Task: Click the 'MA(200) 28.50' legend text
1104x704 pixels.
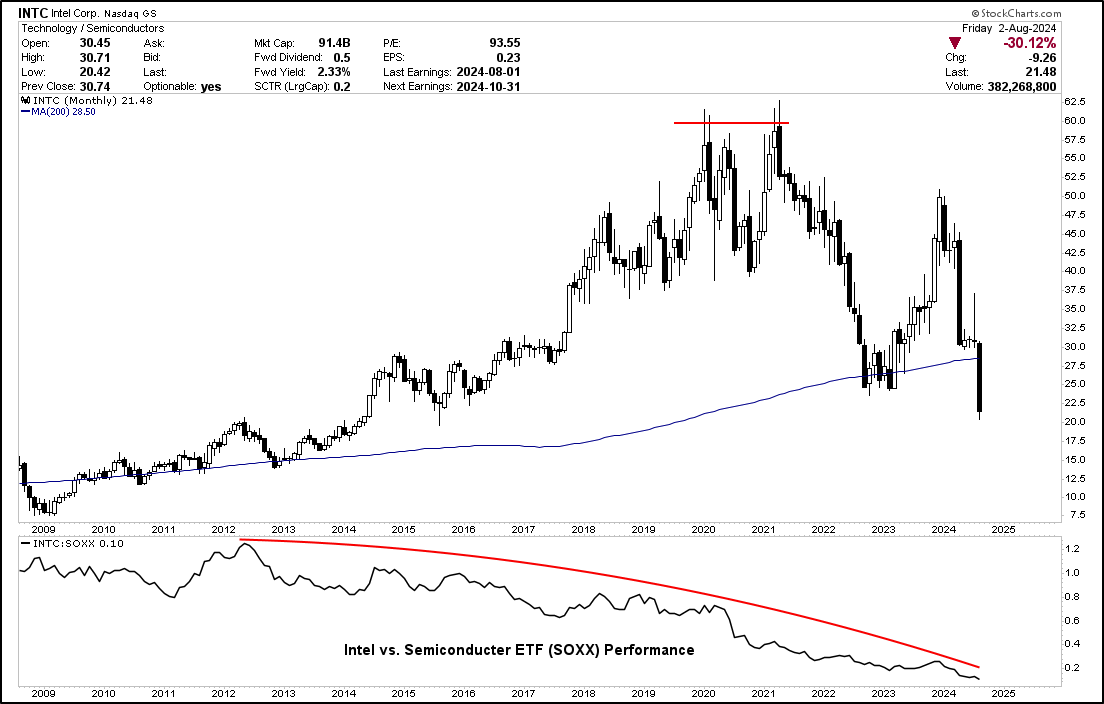Action: tap(63, 112)
